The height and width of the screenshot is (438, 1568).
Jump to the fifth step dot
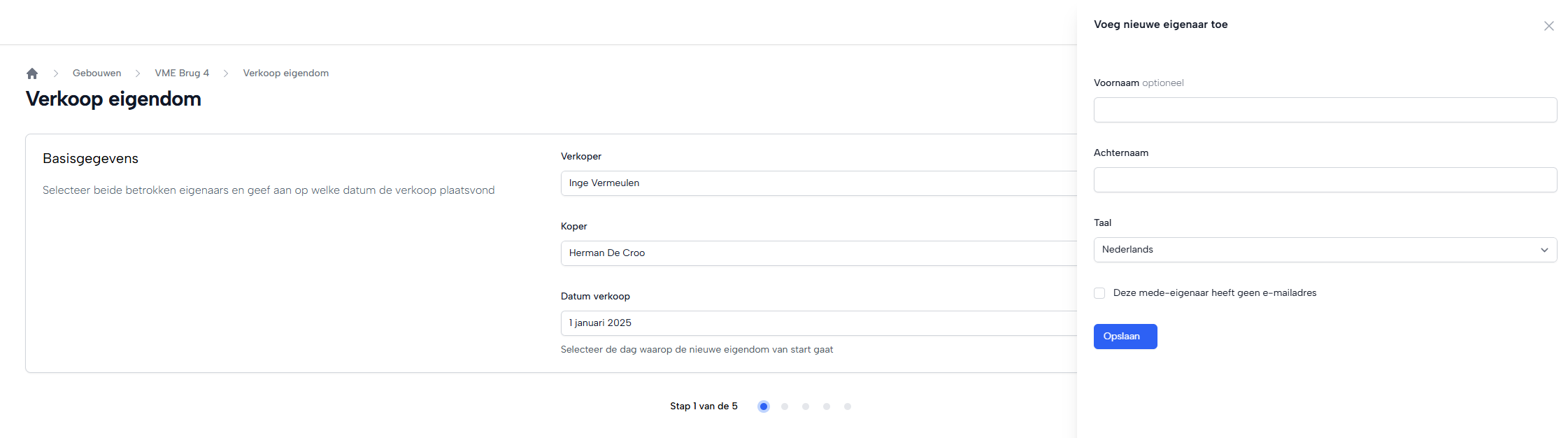848,407
